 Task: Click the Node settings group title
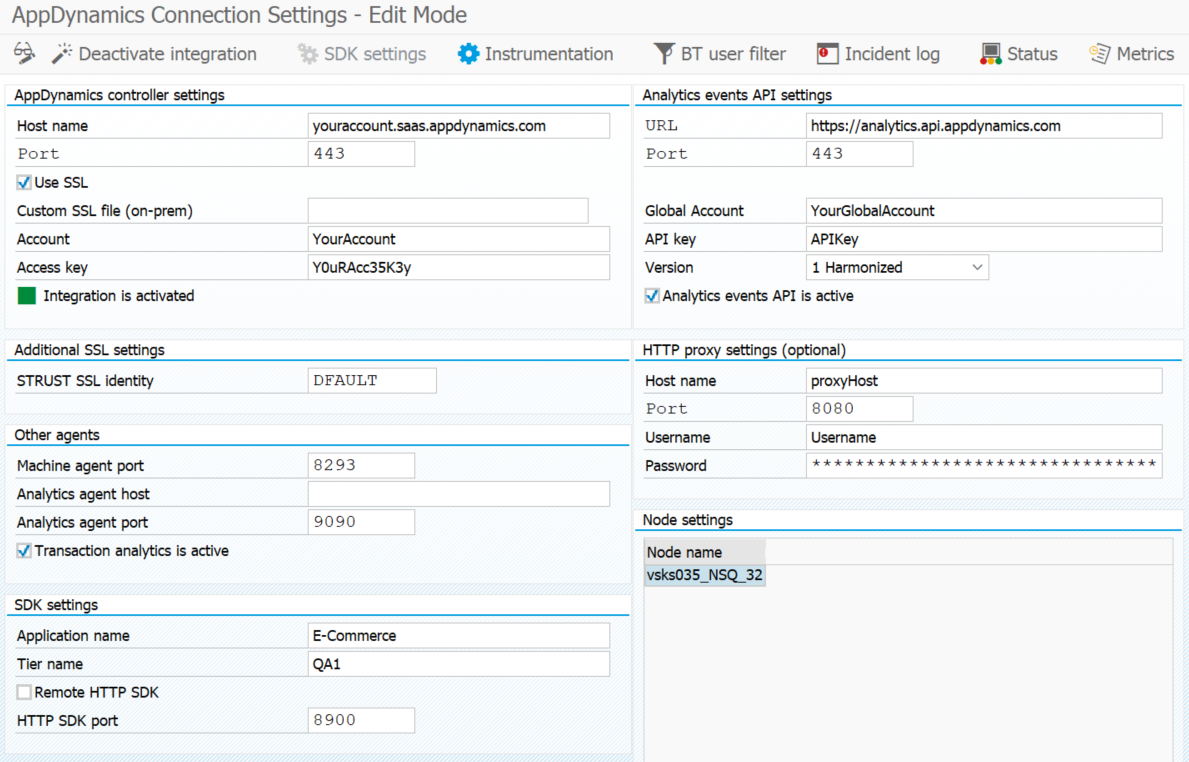688,519
